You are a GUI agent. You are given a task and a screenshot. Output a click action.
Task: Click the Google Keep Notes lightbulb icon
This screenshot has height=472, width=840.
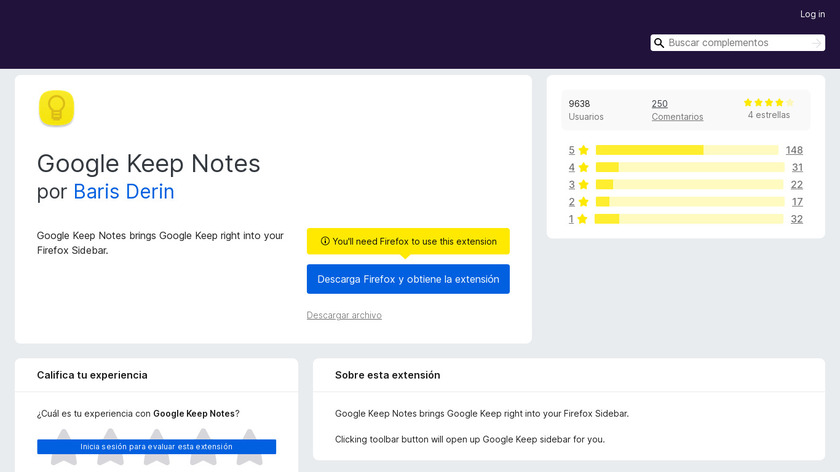point(56,108)
